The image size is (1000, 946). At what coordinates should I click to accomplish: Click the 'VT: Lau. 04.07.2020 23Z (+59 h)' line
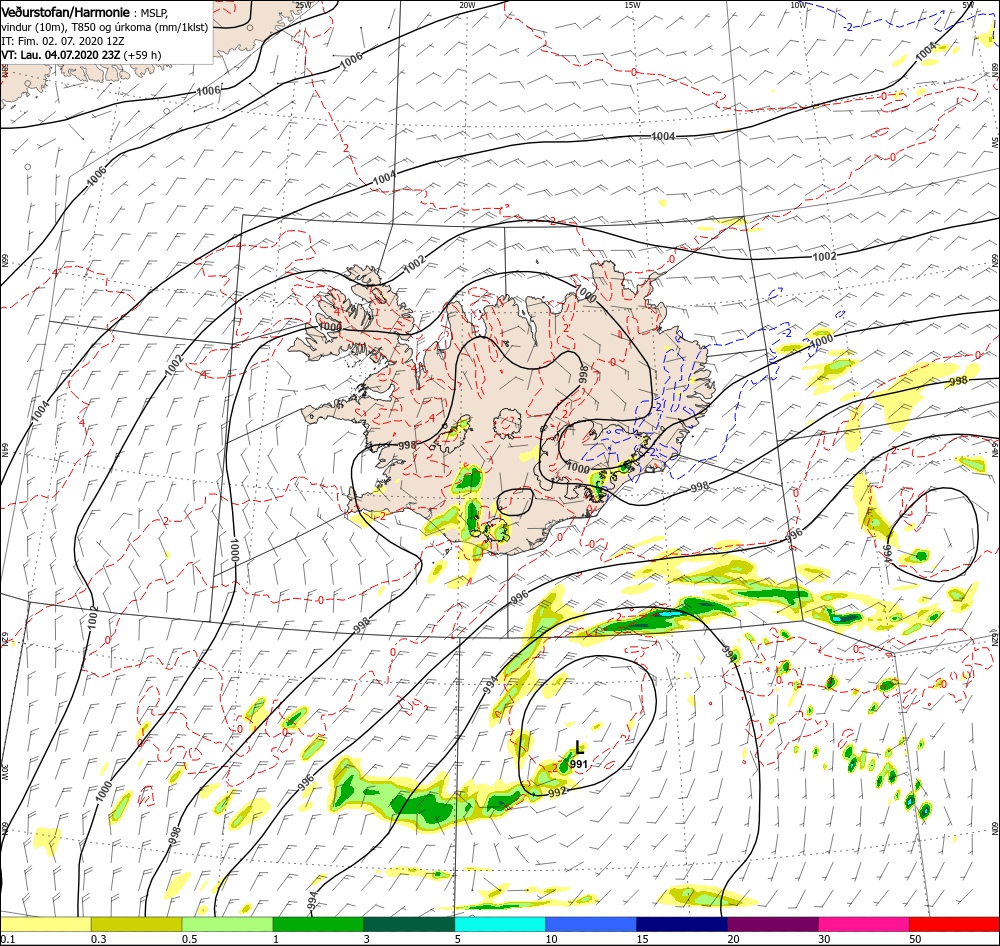coord(81,55)
